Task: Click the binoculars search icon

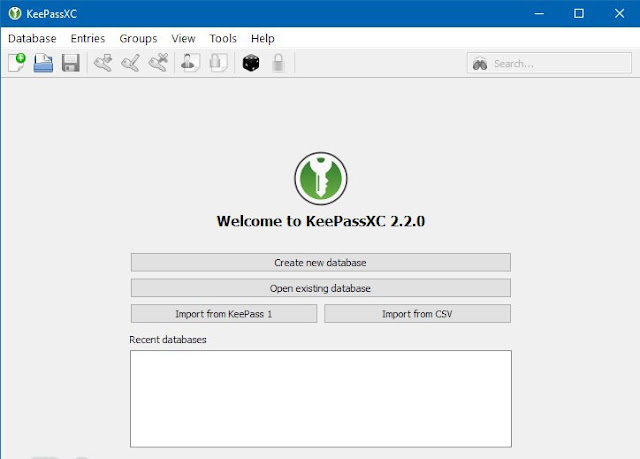Action: pos(480,64)
